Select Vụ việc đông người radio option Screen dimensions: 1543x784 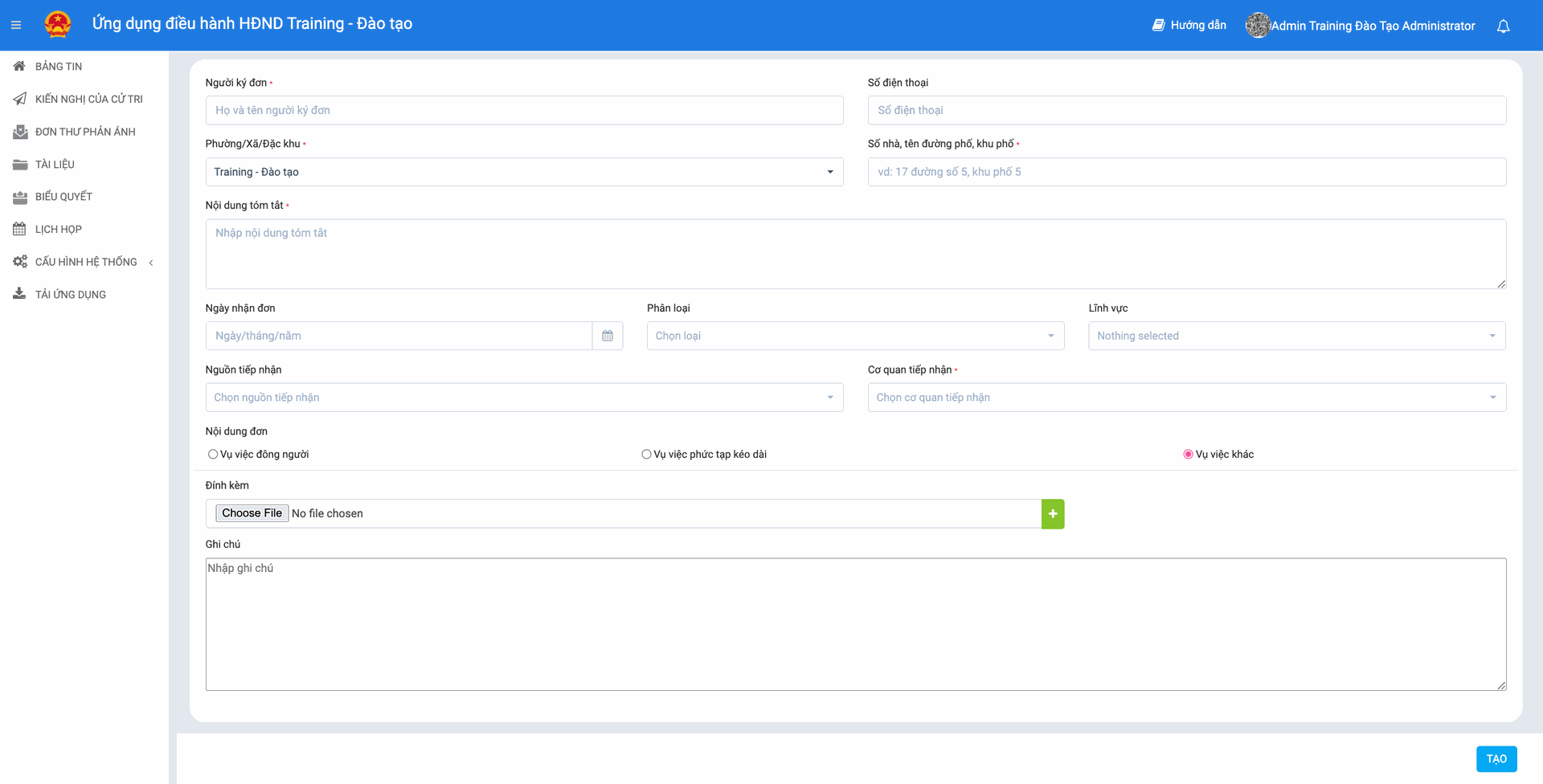(x=213, y=455)
